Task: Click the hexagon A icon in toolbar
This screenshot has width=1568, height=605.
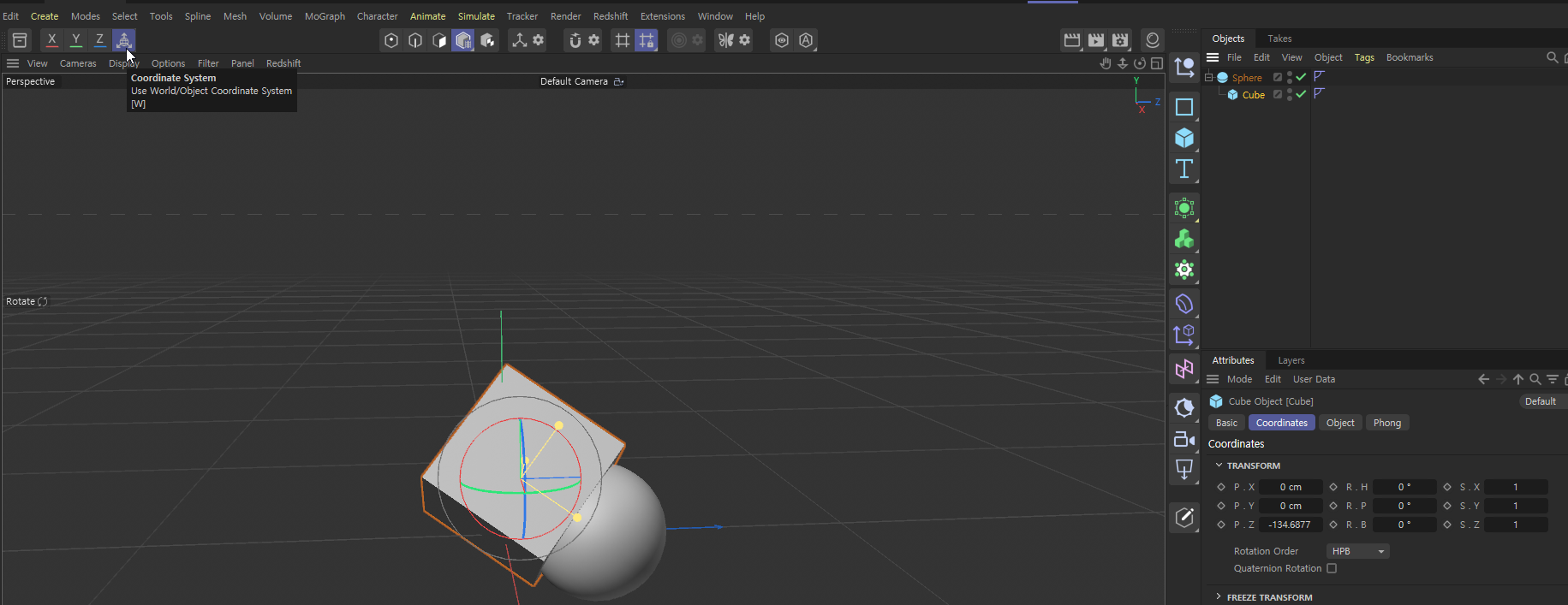Action: point(806,40)
